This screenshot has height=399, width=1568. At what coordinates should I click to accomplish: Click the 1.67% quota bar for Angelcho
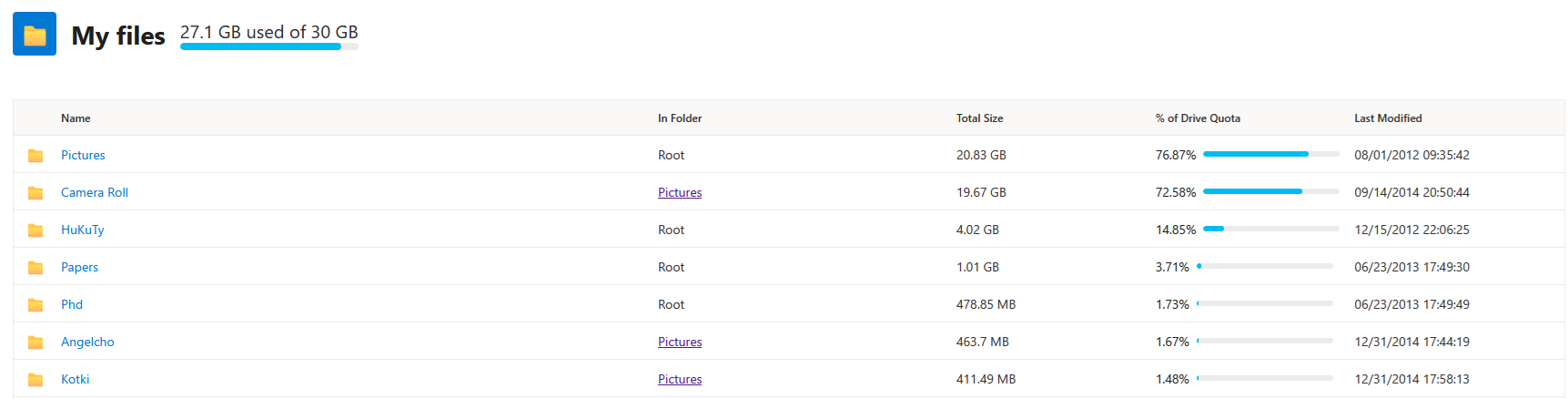tap(1265, 342)
